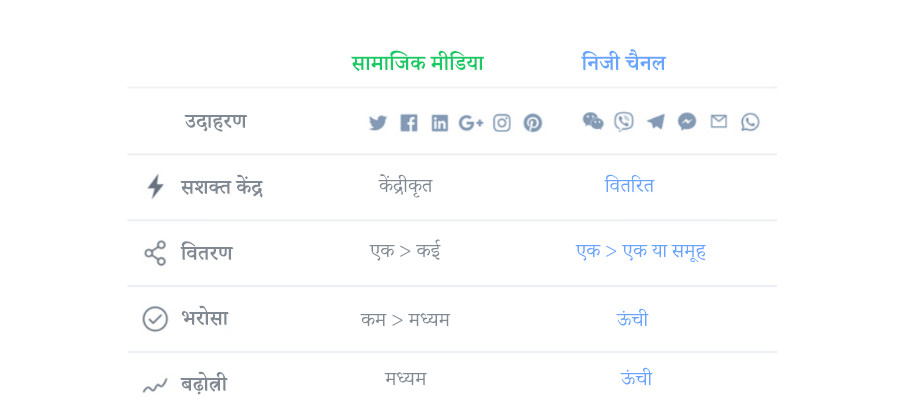Click the email envelope icon
This screenshot has width=900, height=419.
719,121
